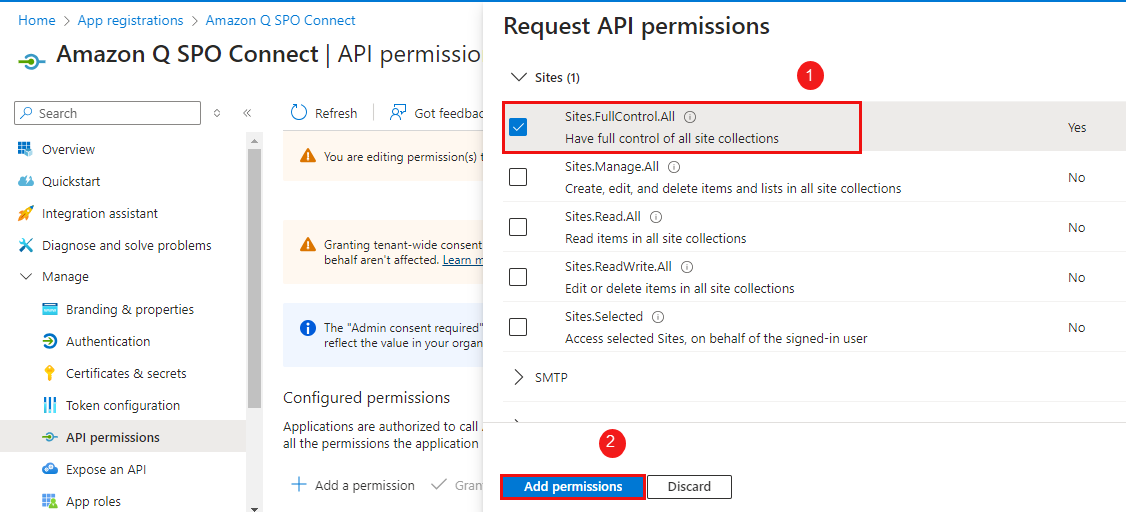Click the Refresh icon in toolbar
The image size is (1126, 512).
click(x=299, y=113)
